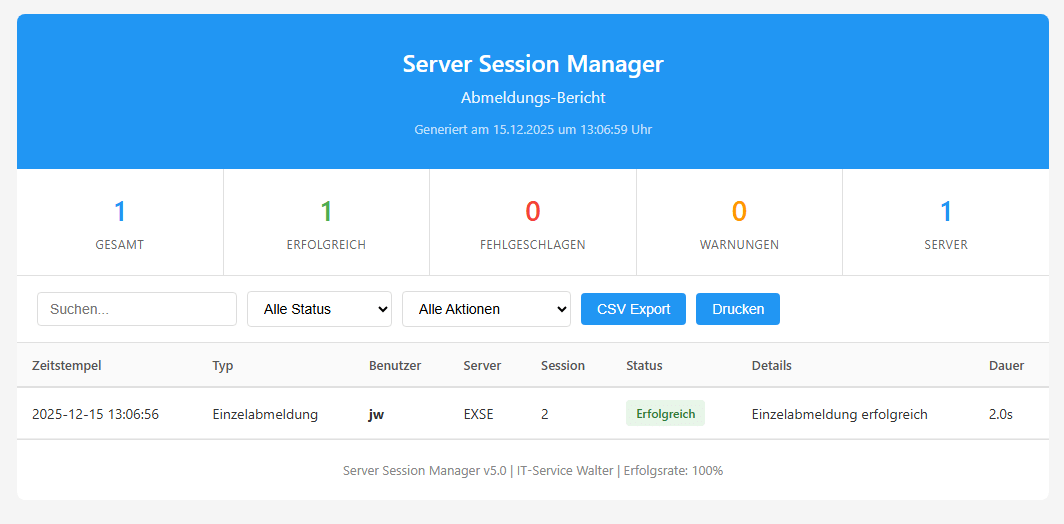Select the user jw in table row
The height and width of the screenshot is (524, 1064).
pos(376,414)
